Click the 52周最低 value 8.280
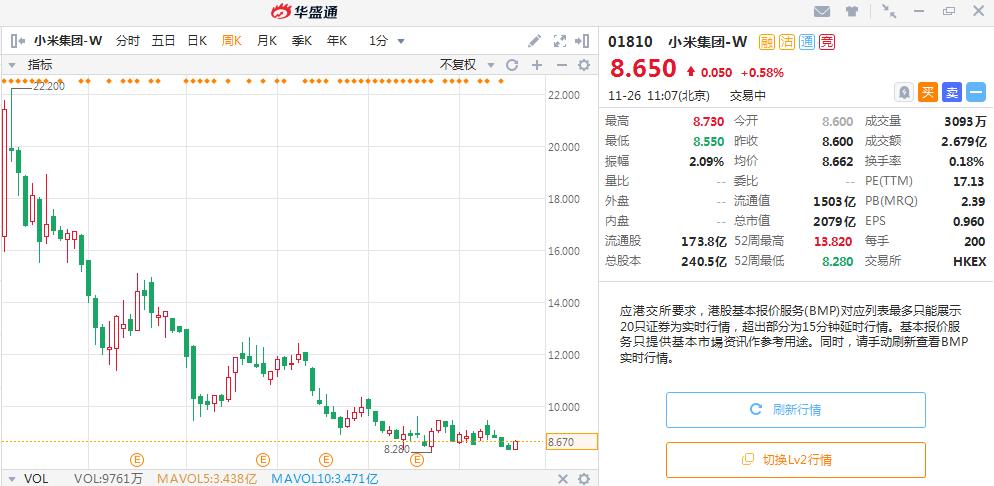This screenshot has width=994, height=486. [x=836, y=261]
